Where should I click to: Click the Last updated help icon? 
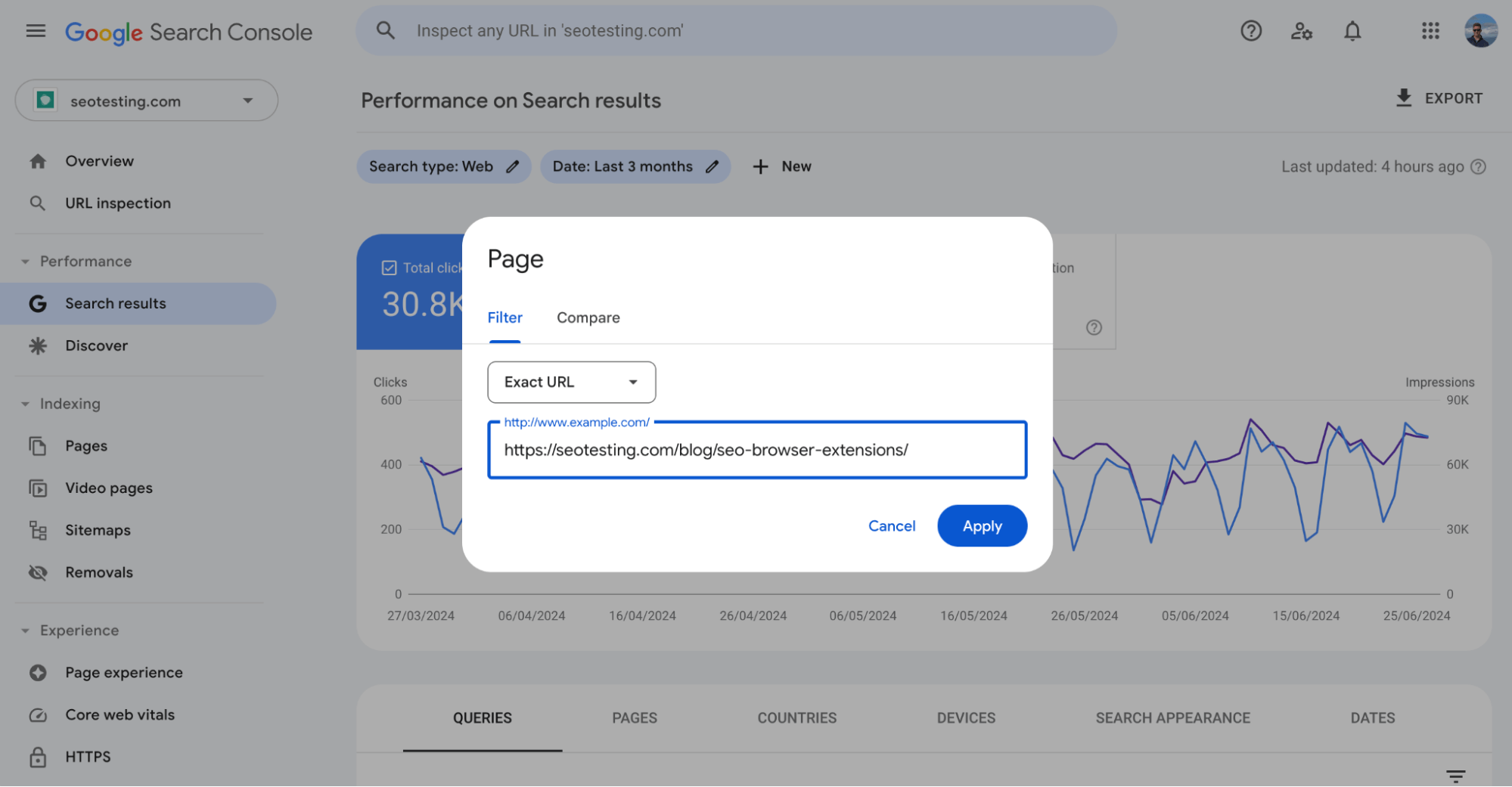pyautogui.click(x=1478, y=166)
